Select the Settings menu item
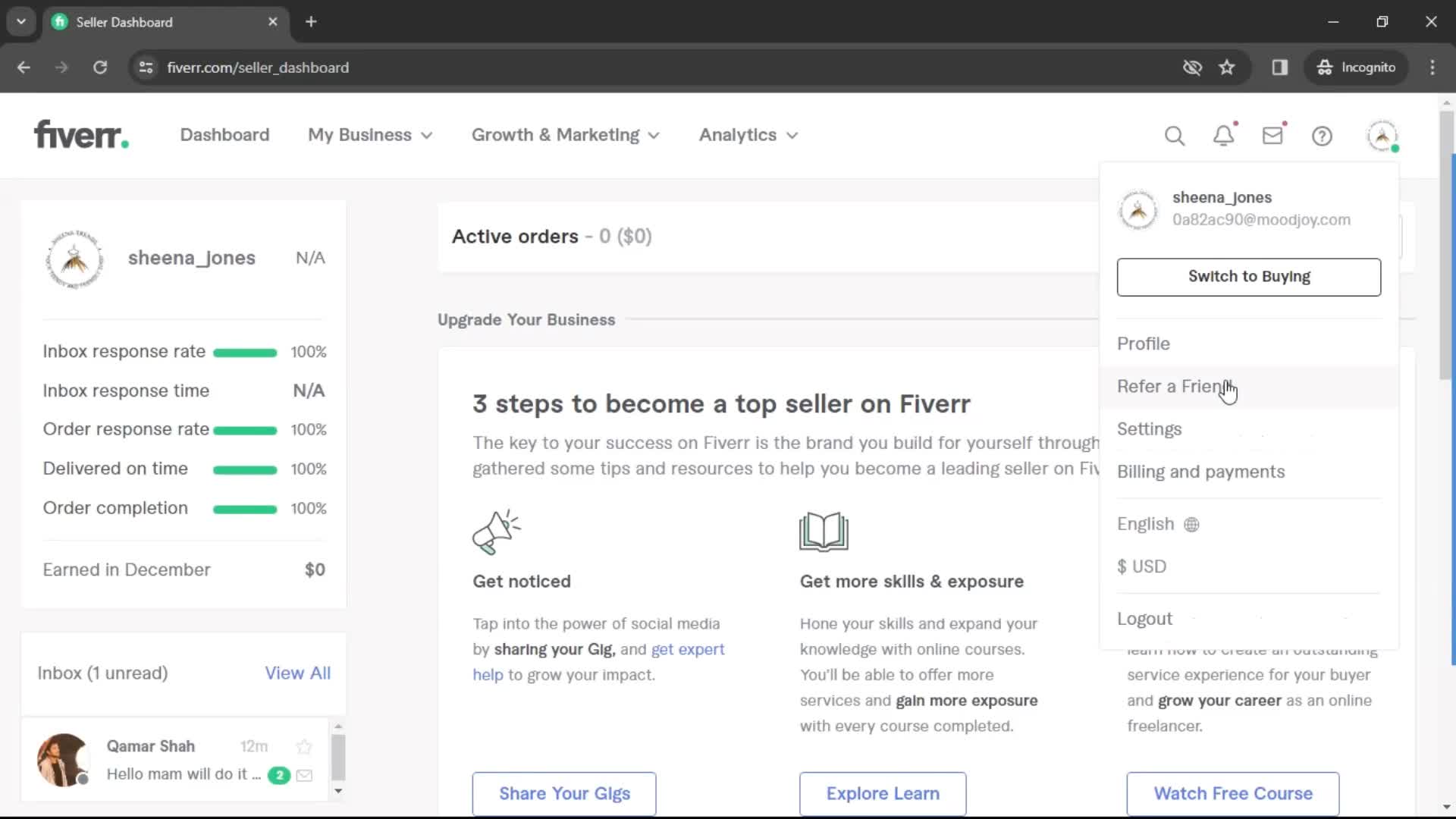The image size is (1456, 819). pos(1150,429)
